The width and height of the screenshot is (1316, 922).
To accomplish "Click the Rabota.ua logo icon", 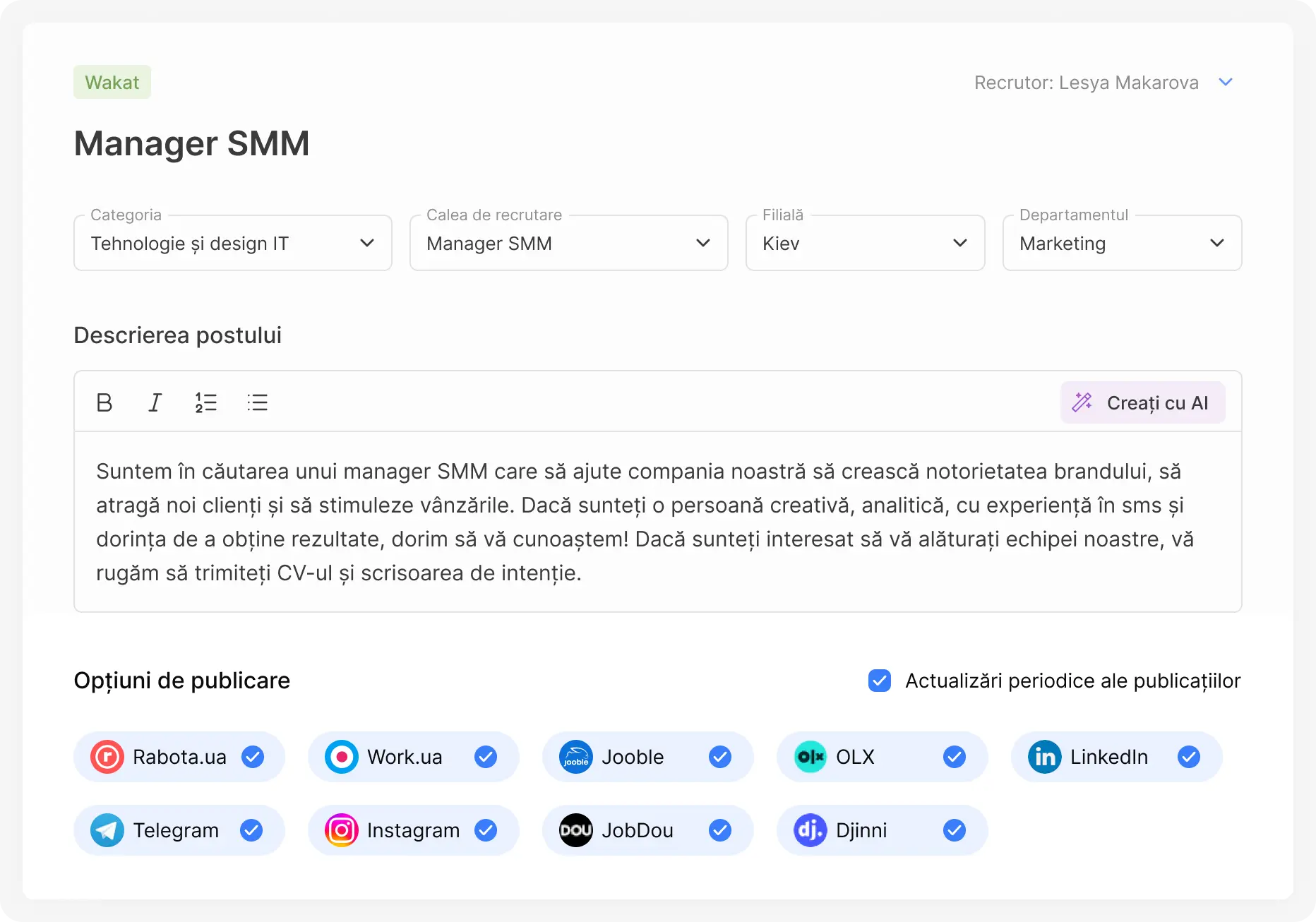I will click(107, 757).
